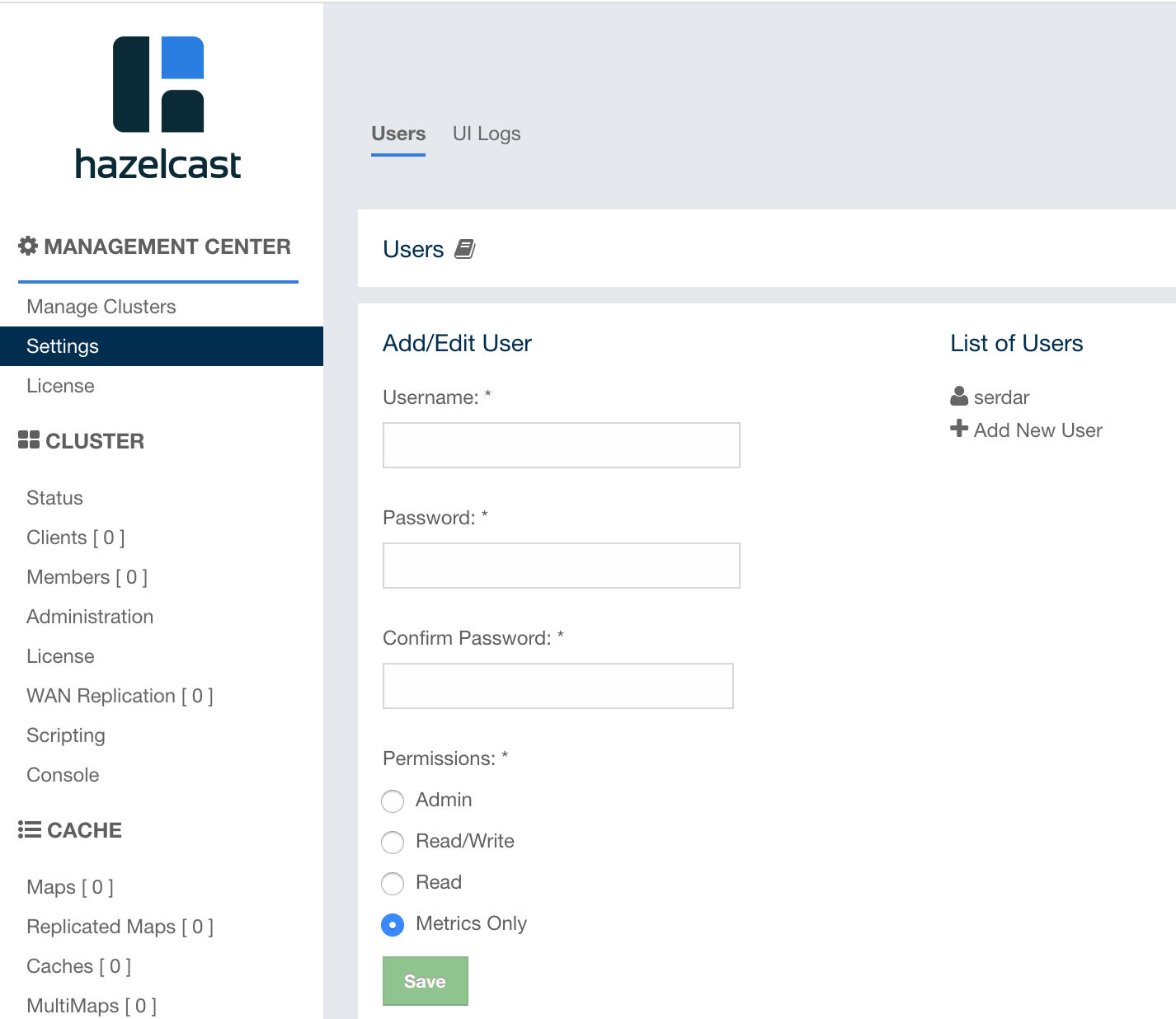
Task: Select the Read/Write permission option
Action: point(393,842)
